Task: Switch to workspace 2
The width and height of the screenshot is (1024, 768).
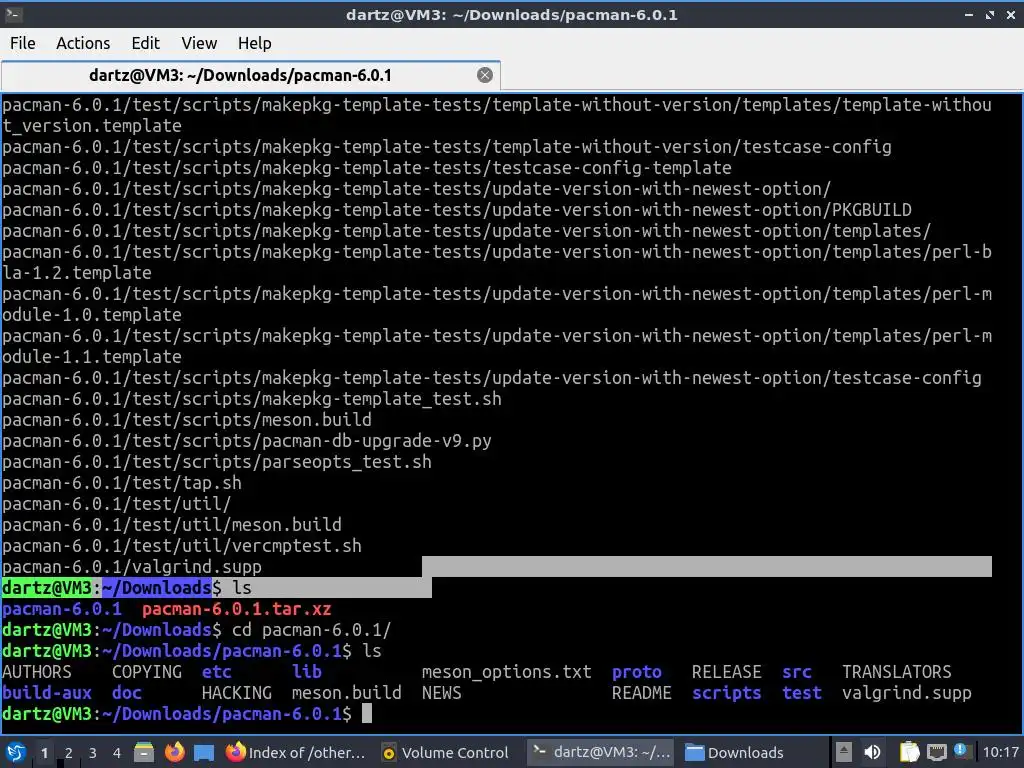Action: [69, 753]
